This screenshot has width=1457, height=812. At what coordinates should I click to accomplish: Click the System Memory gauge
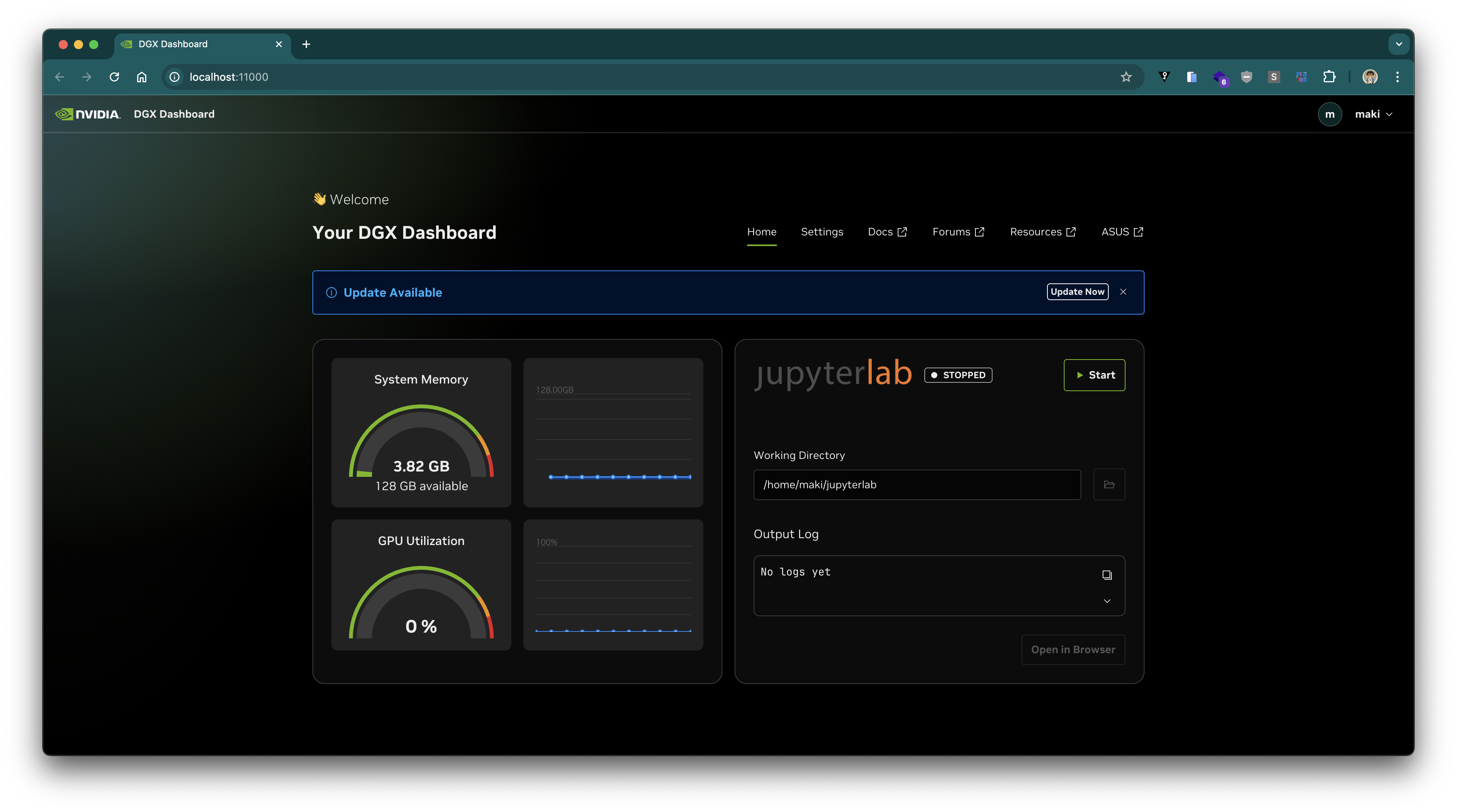(421, 441)
